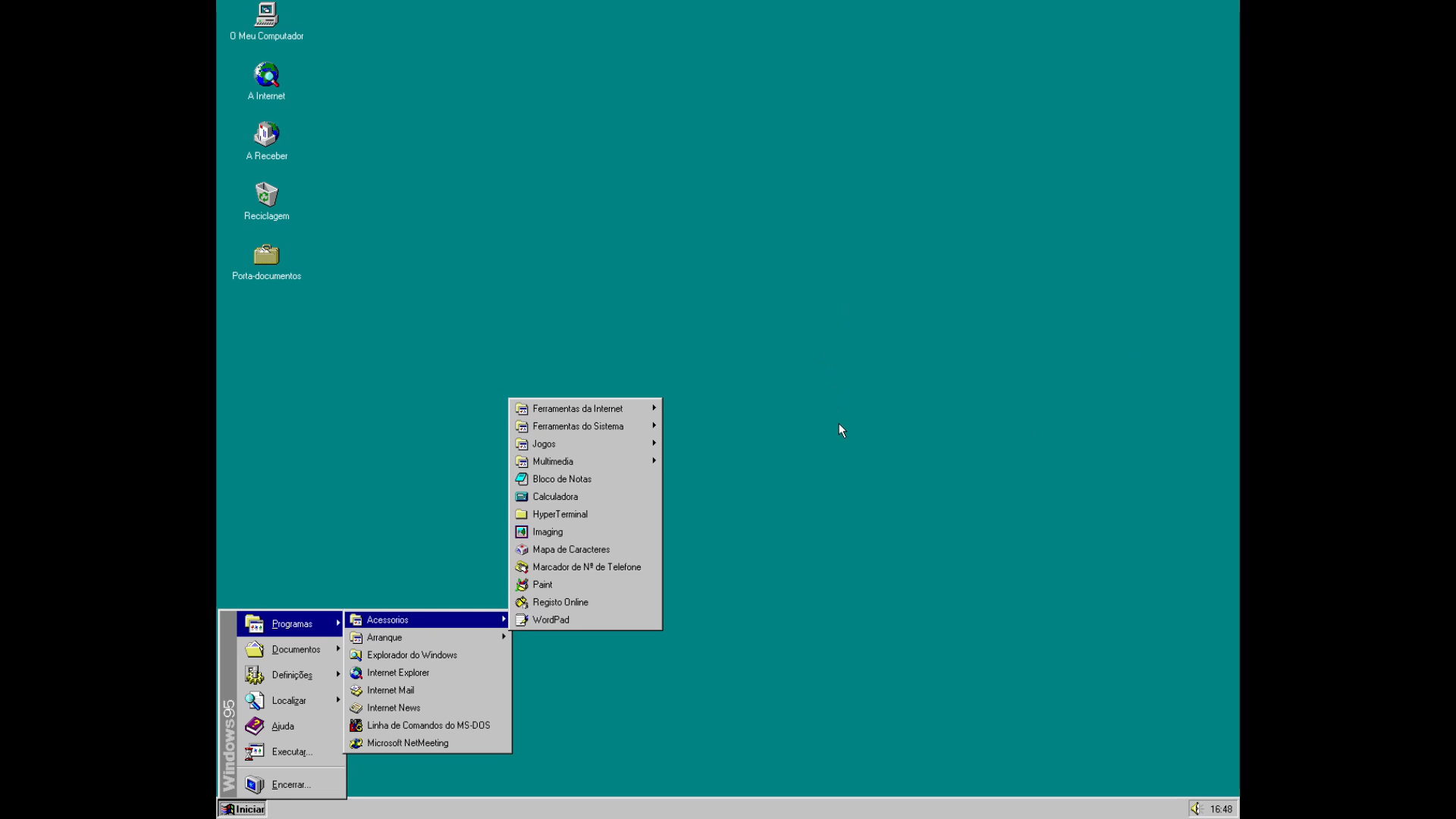1456x819 pixels.
Task: Click the Explorador do Windows icon
Action: click(x=356, y=655)
